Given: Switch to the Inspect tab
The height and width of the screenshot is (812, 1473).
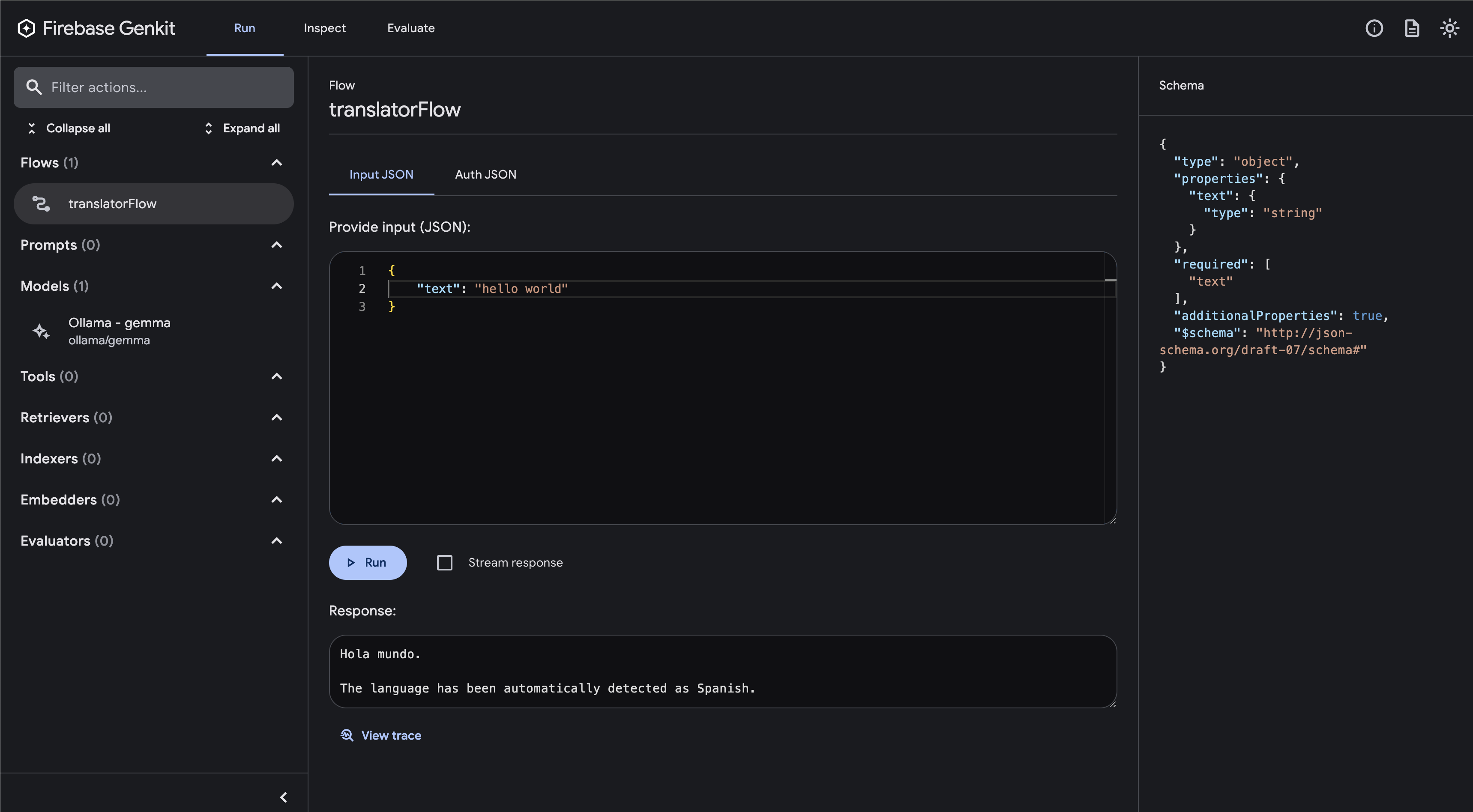Looking at the screenshot, I should [x=325, y=28].
